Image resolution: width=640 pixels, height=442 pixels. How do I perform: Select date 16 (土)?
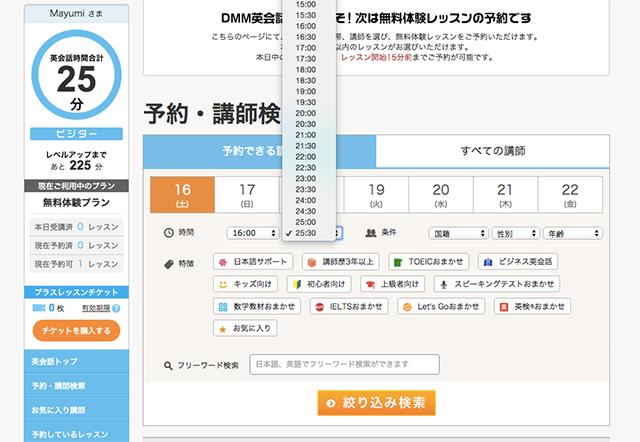tap(182, 195)
